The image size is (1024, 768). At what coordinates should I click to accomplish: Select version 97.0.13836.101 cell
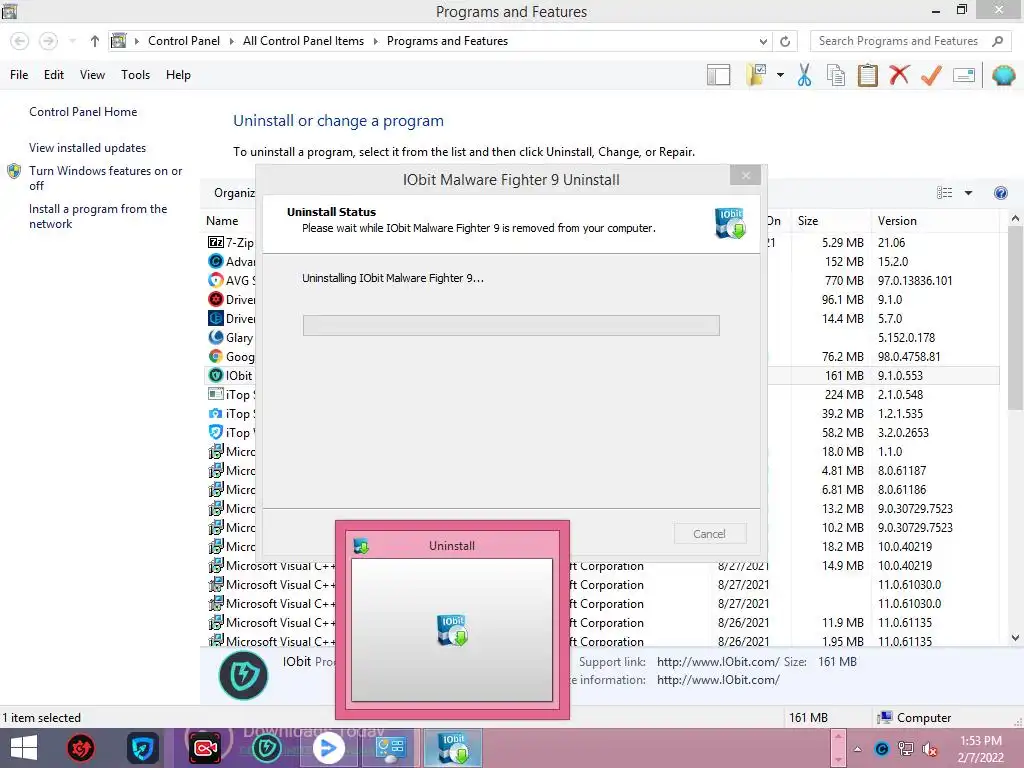[915, 280]
